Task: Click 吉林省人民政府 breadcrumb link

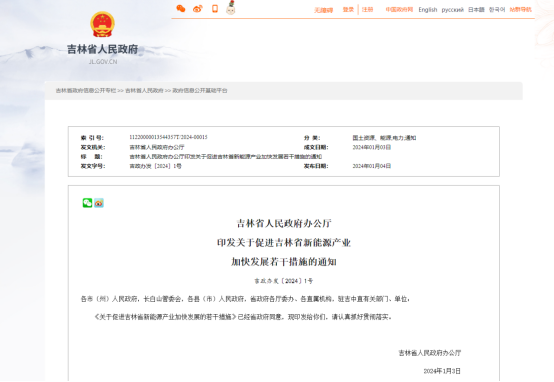Action: tap(145, 90)
